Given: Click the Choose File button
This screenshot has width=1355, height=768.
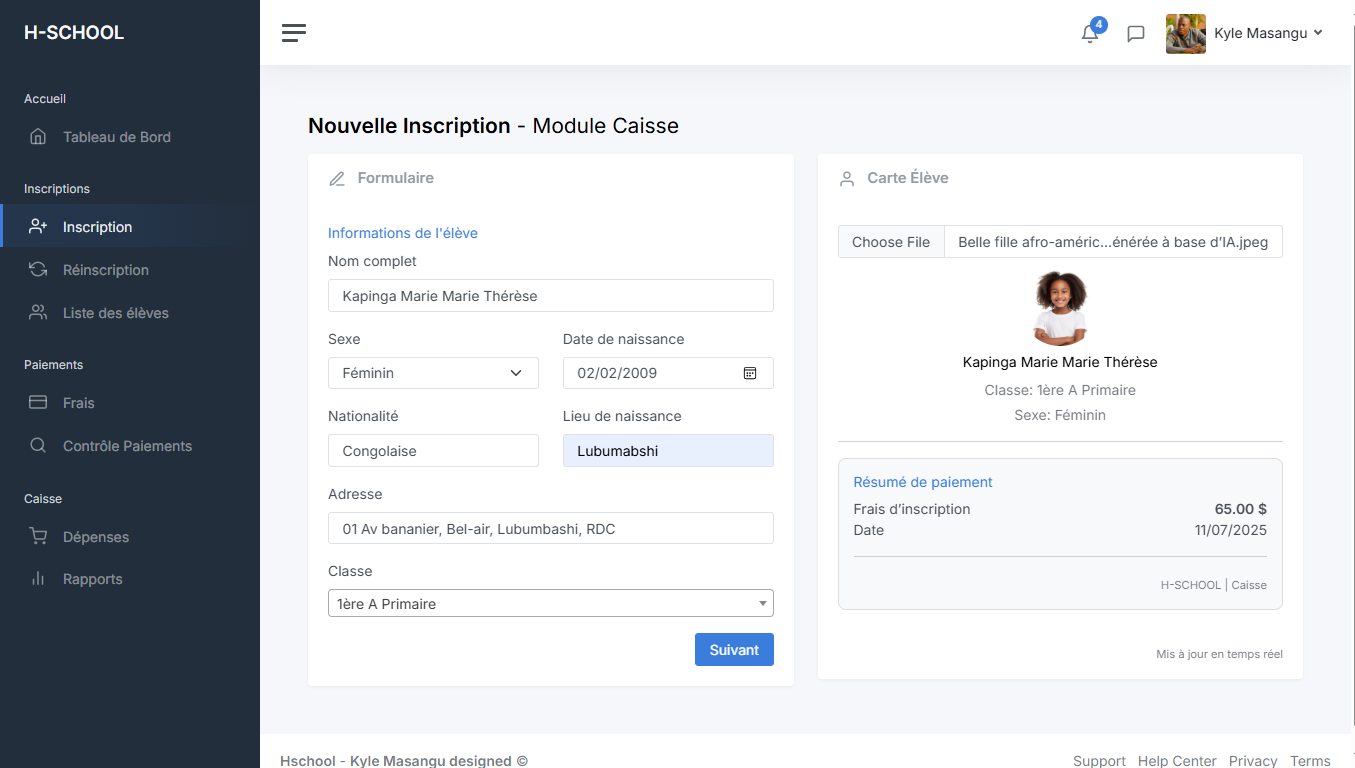Looking at the screenshot, I should click(891, 242).
